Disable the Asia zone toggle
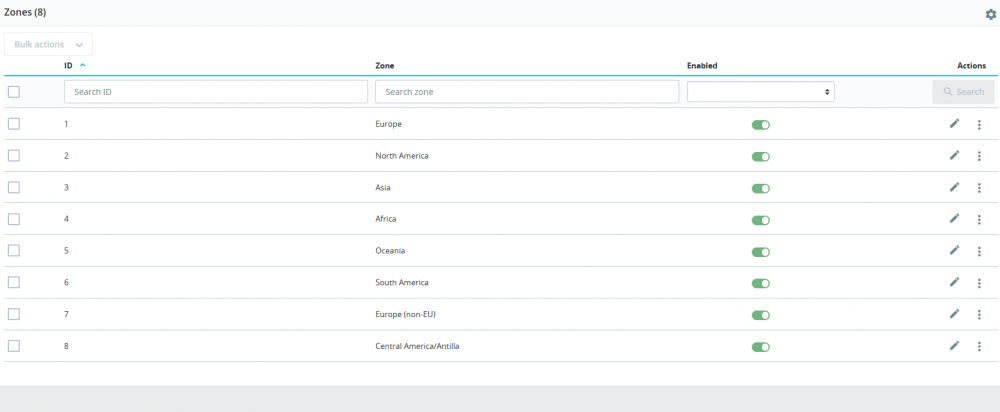The width and height of the screenshot is (1000, 412). pos(761,188)
